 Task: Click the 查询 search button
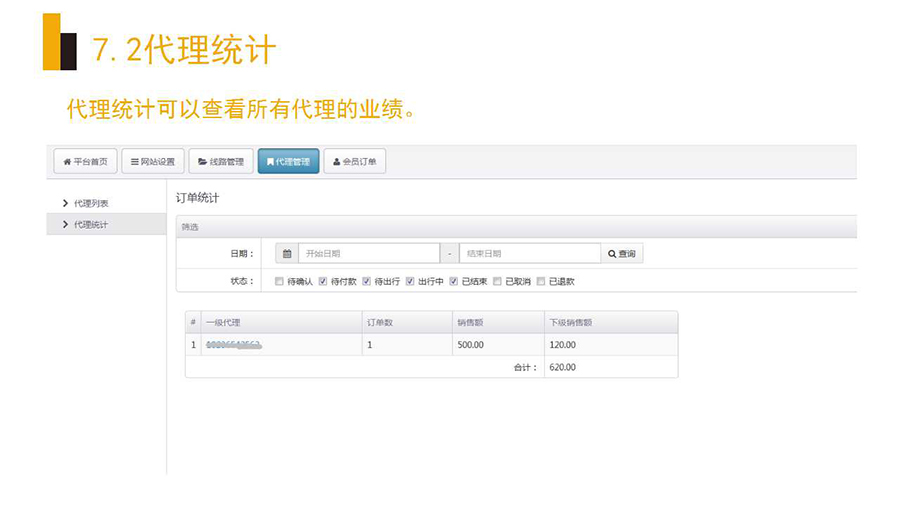point(622,254)
